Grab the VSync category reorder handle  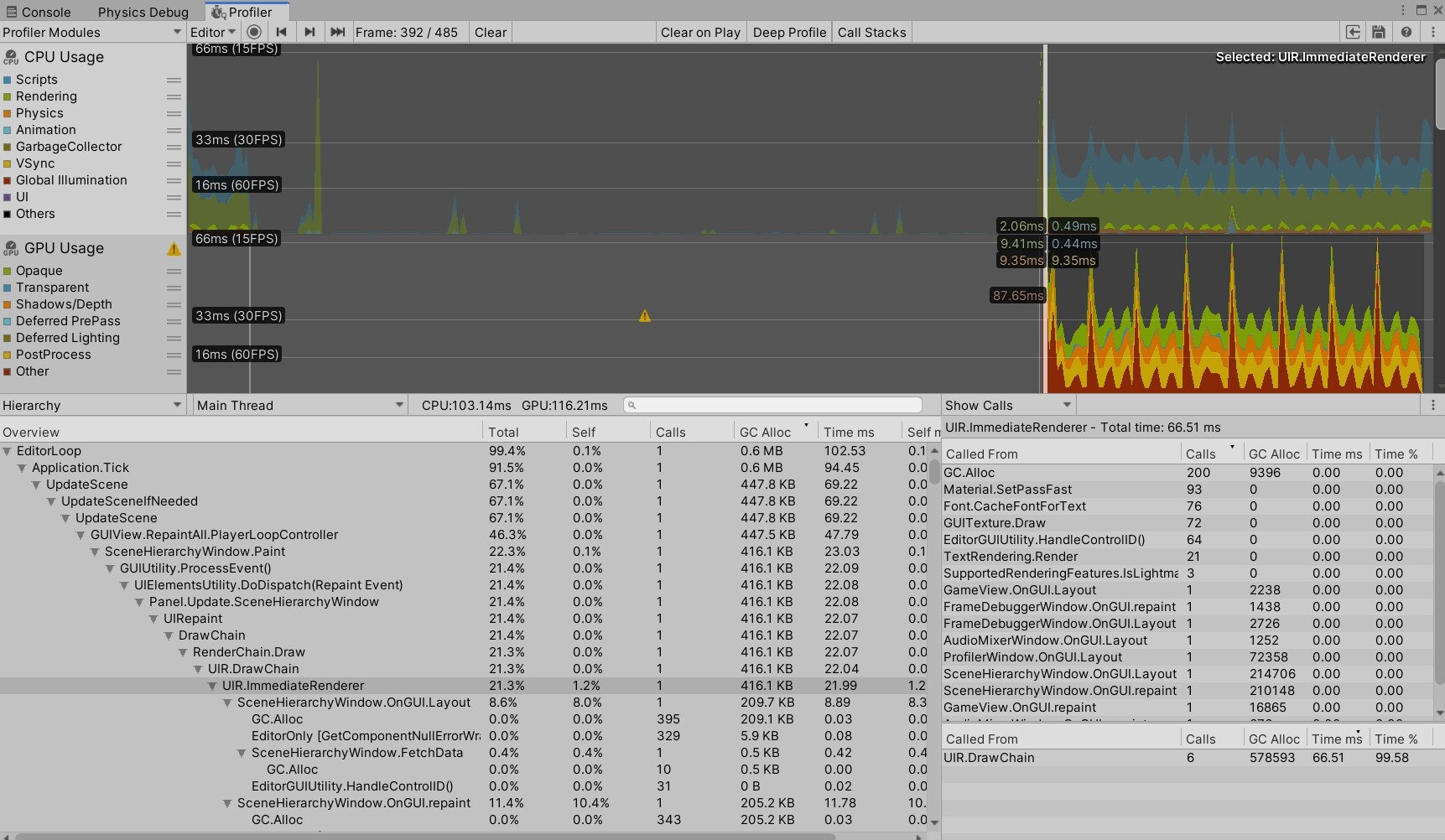174,164
